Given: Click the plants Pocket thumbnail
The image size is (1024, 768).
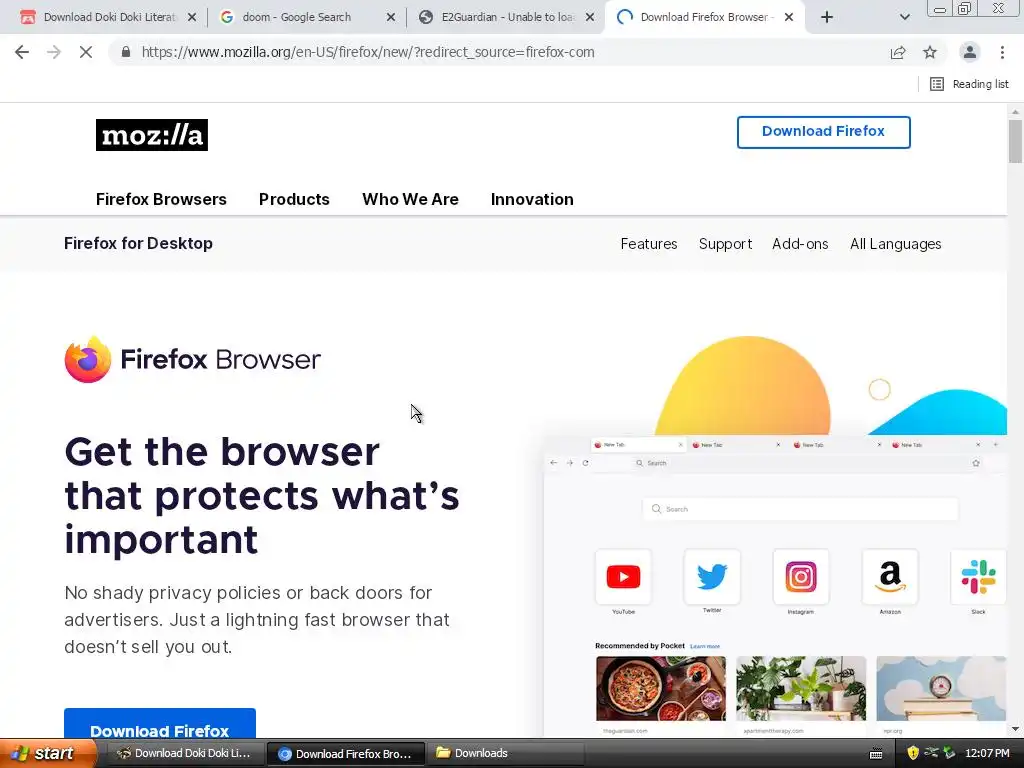Looking at the screenshot, I should 801,688.
